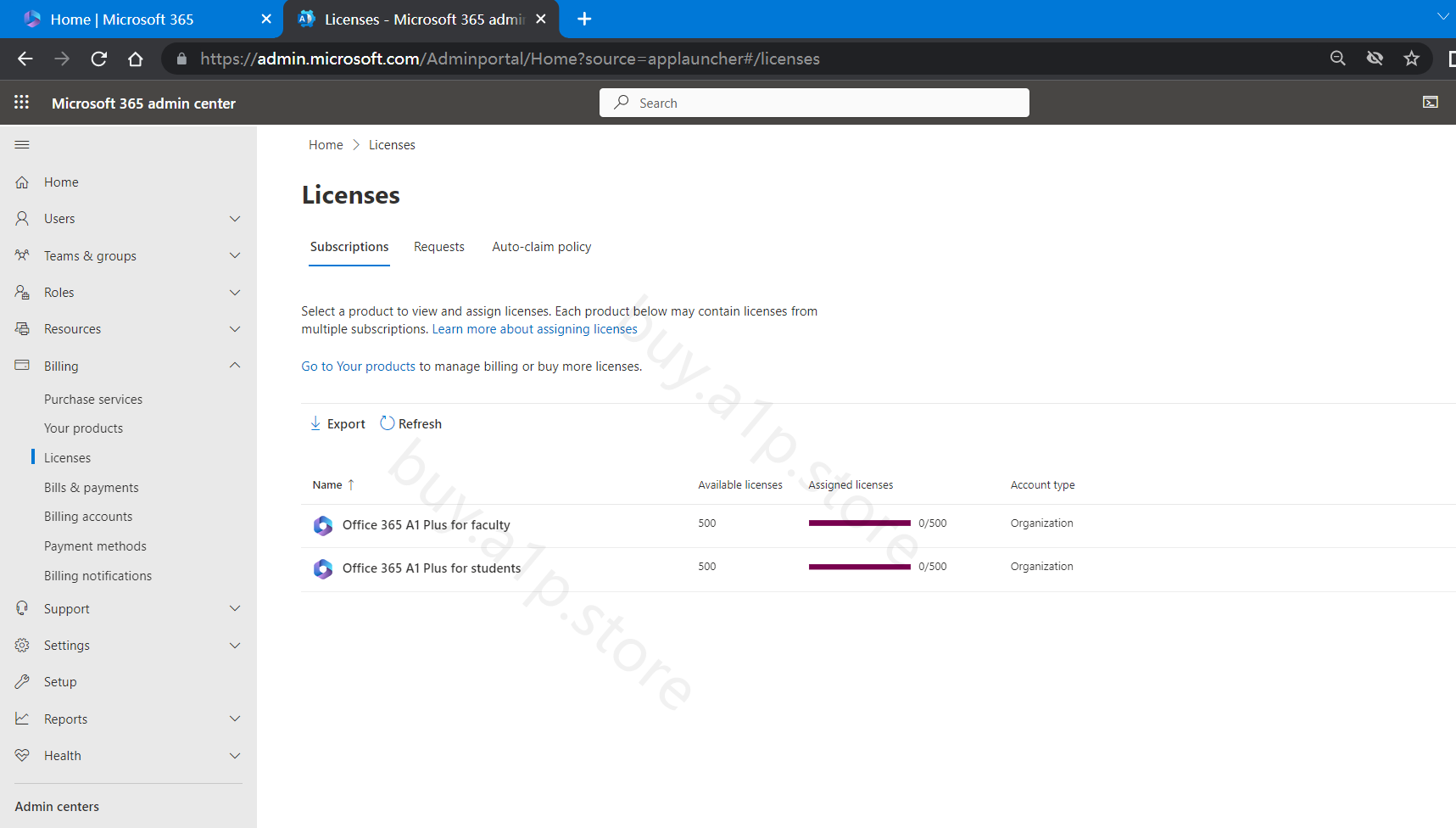The image size is (1456, 828).
Task: Click the Refresh circular arrow icon
Action: pyautogui.click(x=388, y=423)
